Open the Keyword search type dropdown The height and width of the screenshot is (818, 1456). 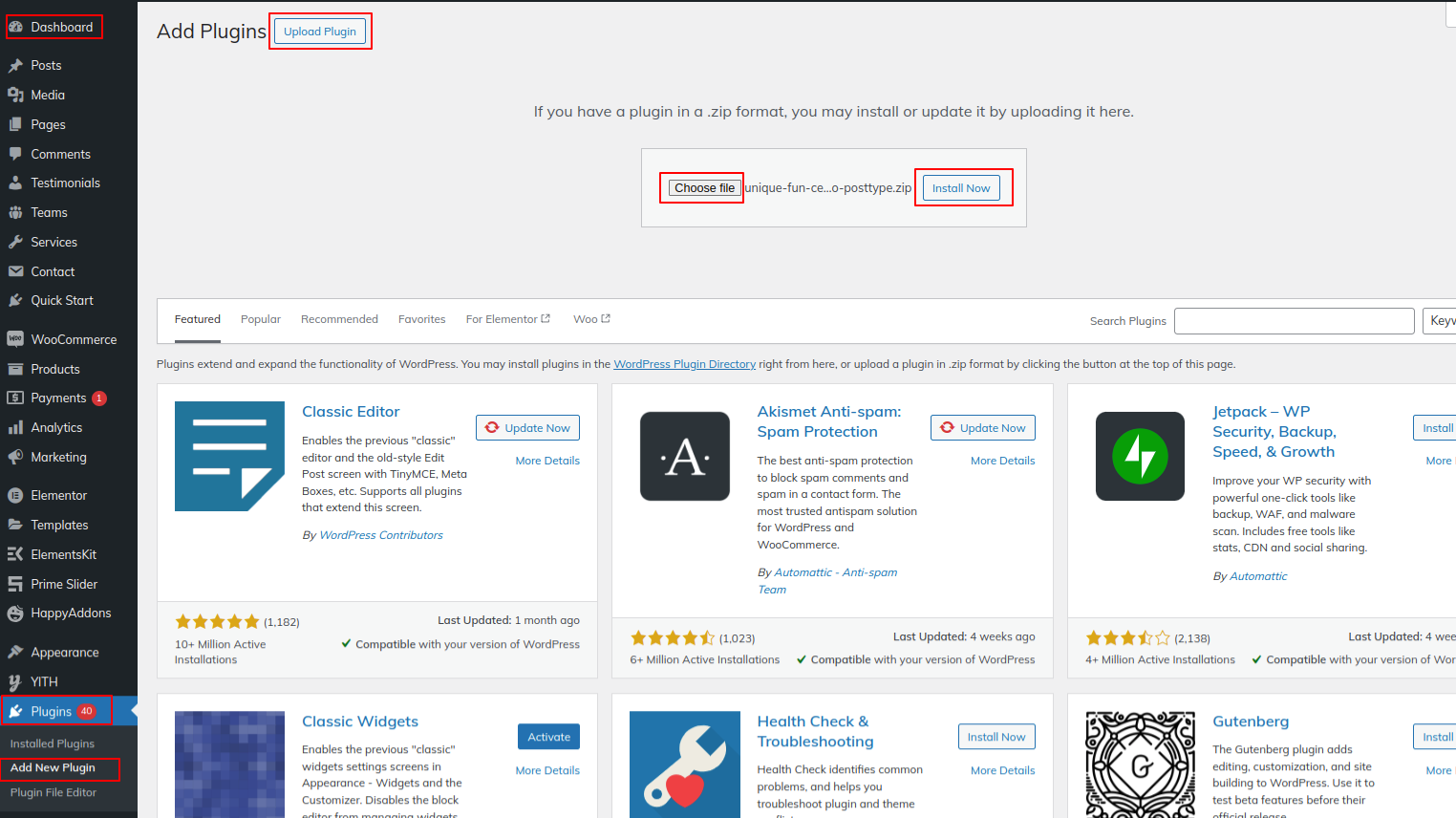[x=1441, y=321]
